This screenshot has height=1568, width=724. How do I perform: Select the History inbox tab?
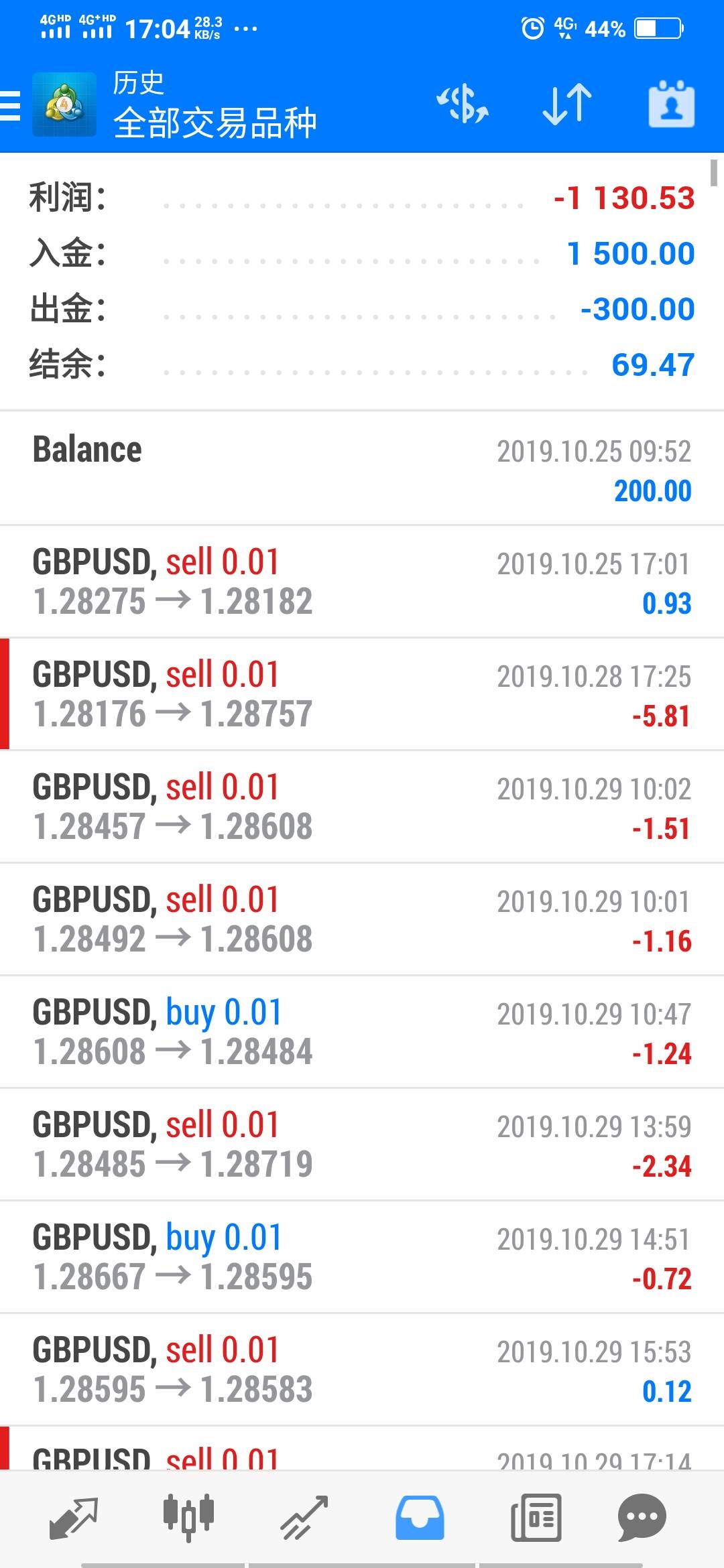tap(420, 1518)
